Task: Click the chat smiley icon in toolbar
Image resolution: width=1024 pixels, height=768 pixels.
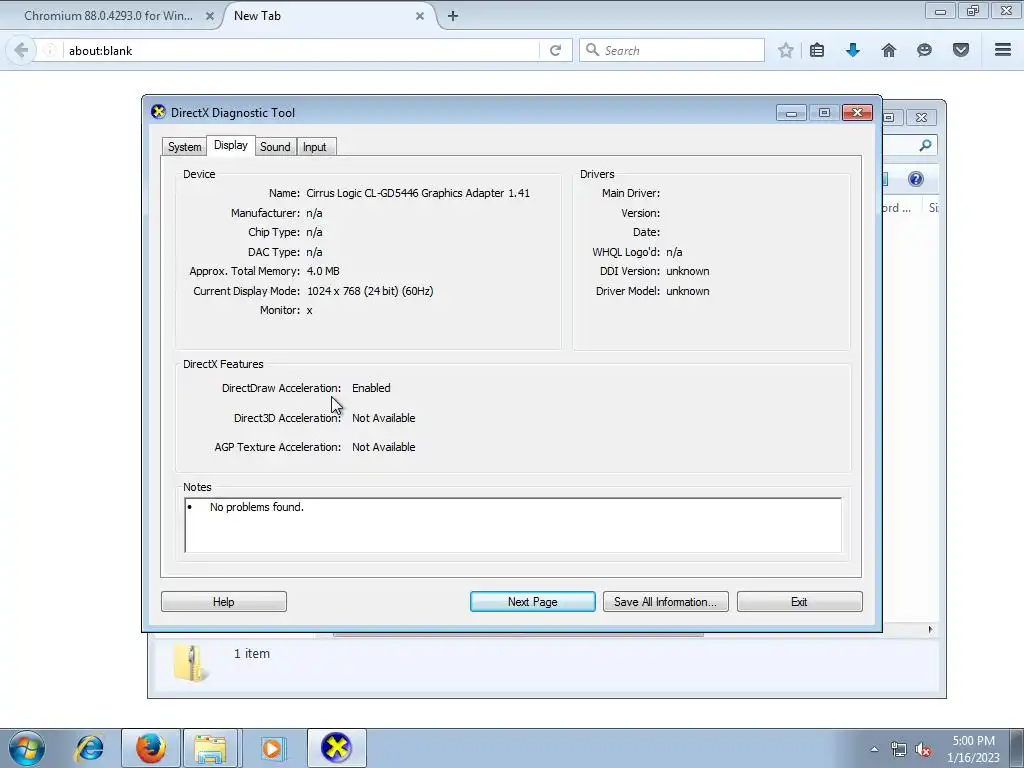Action: (924, 50)
